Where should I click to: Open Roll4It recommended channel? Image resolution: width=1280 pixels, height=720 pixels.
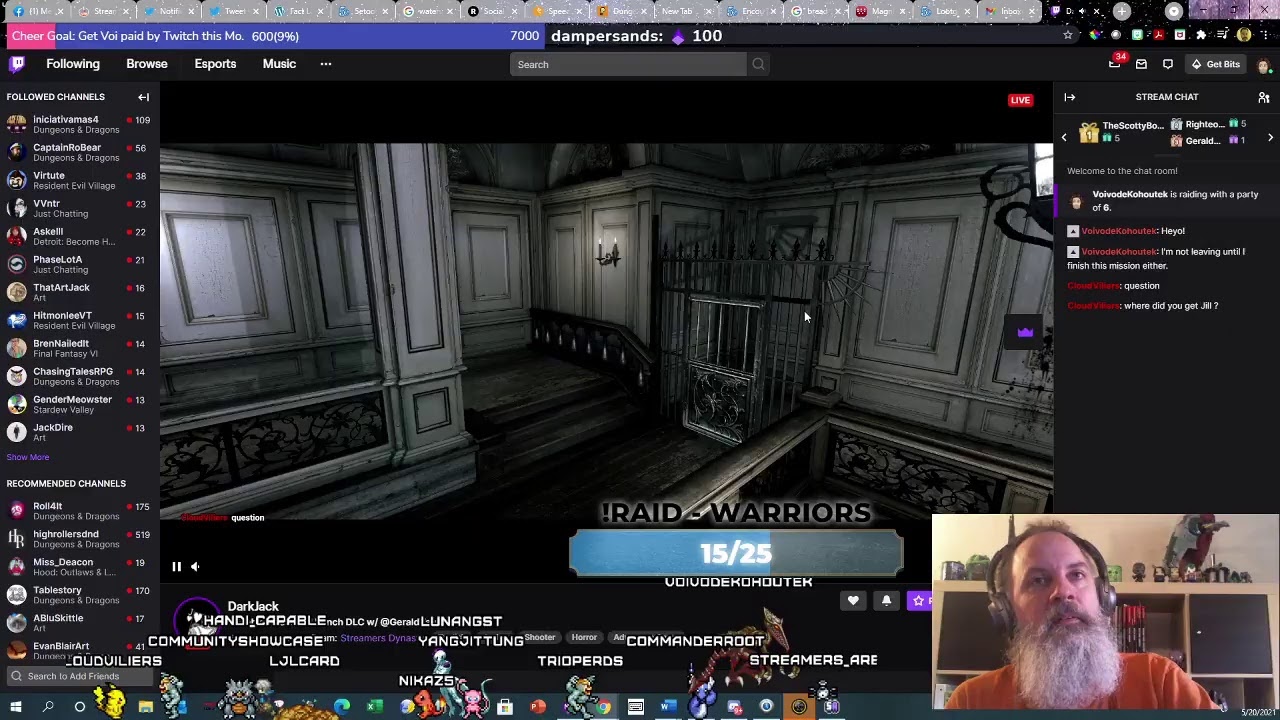tap(79, 511)
